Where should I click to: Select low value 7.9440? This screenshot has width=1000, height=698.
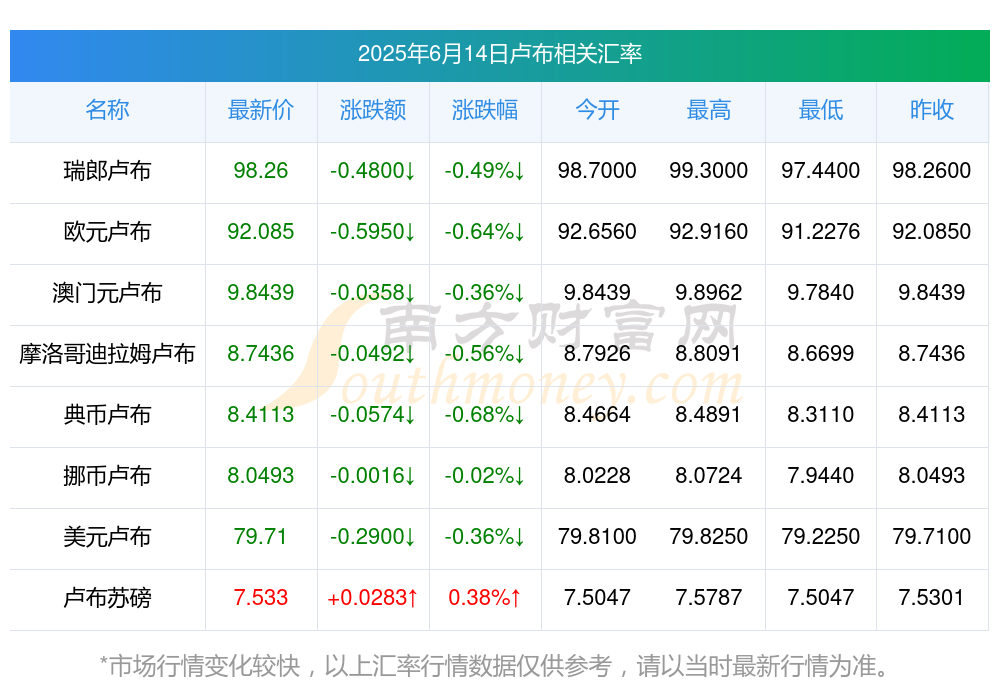pyautogui.click(x=821, y=475)
